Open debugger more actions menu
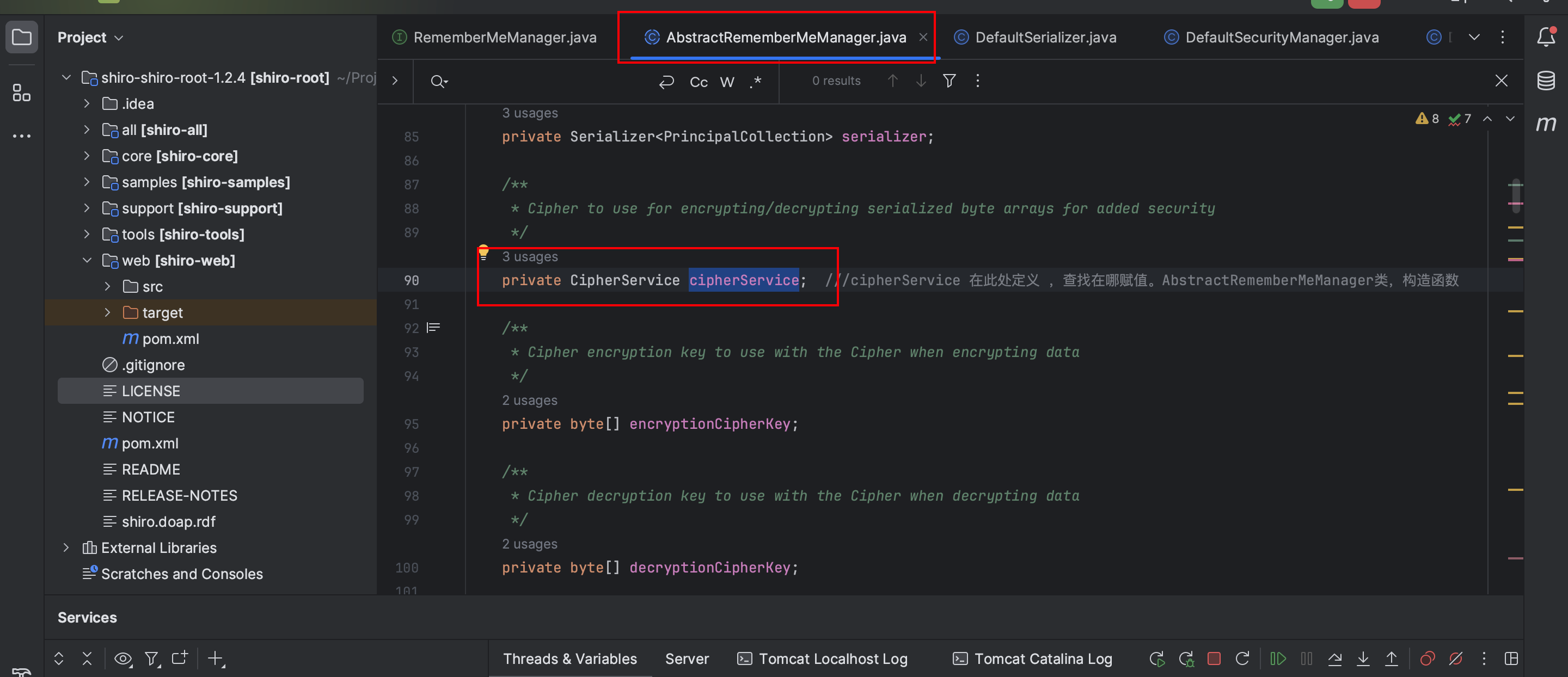This screenshot has height=677, width=1568. (x=1484, y=658)
